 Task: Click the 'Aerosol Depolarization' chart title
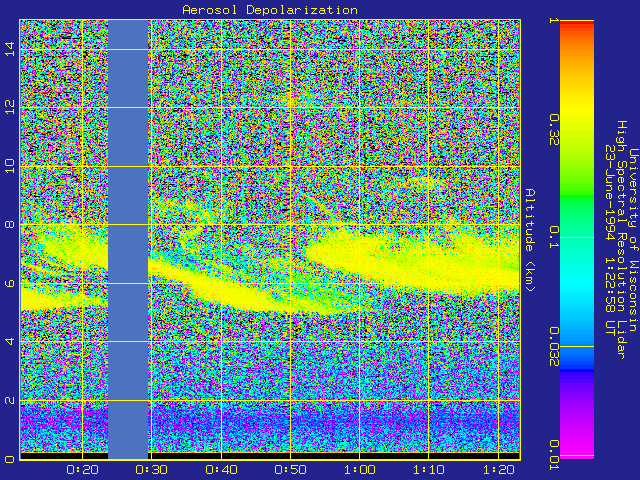[x=270, y=10]
